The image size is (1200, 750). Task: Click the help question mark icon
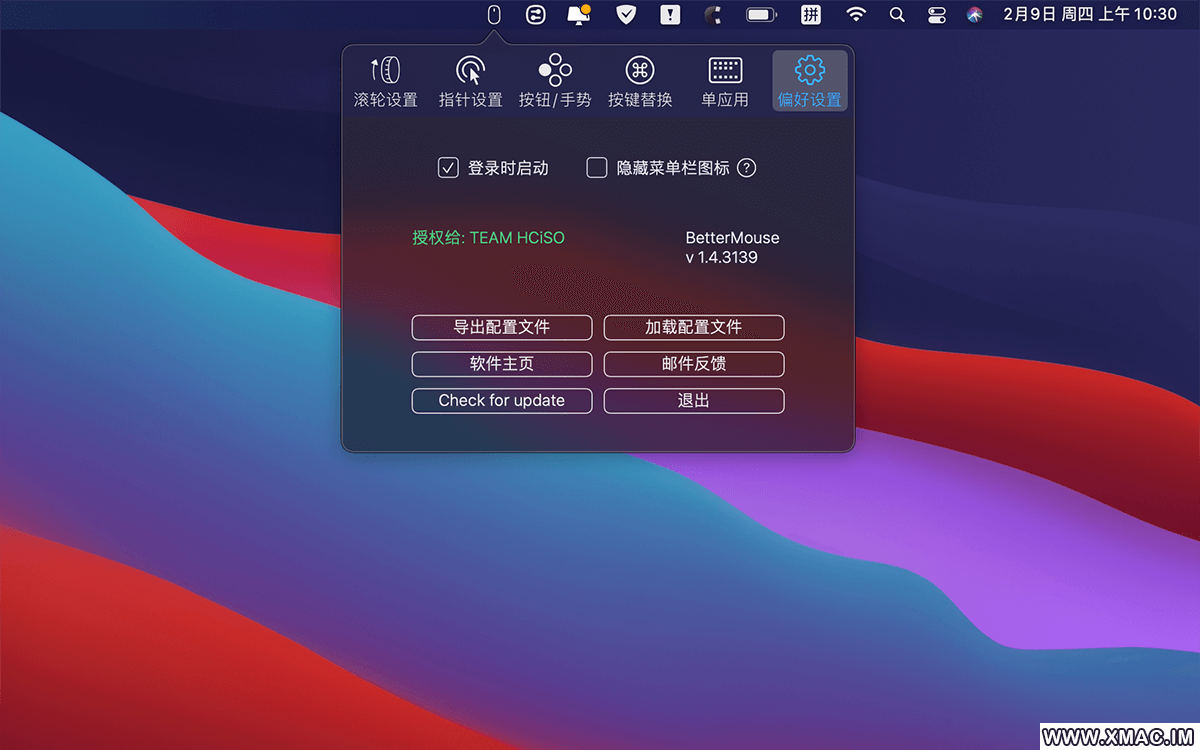coord(747,168)
